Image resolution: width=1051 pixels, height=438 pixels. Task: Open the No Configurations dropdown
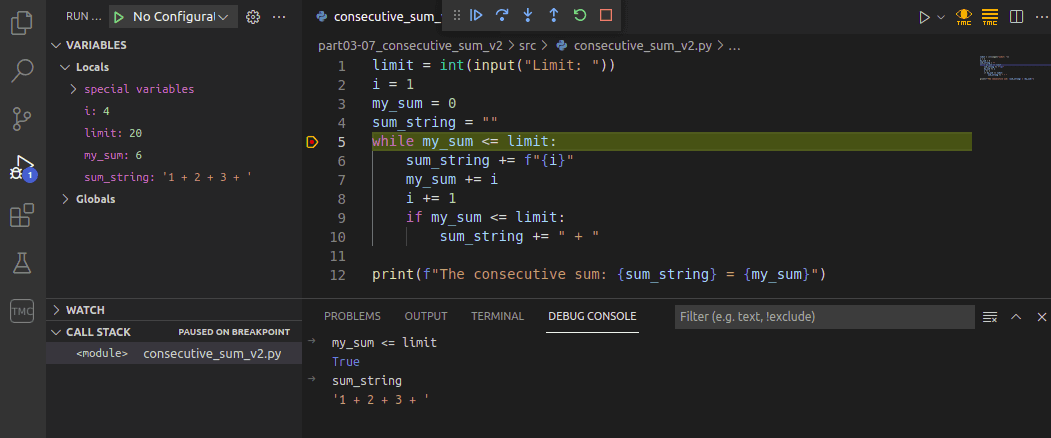point(180,17)
